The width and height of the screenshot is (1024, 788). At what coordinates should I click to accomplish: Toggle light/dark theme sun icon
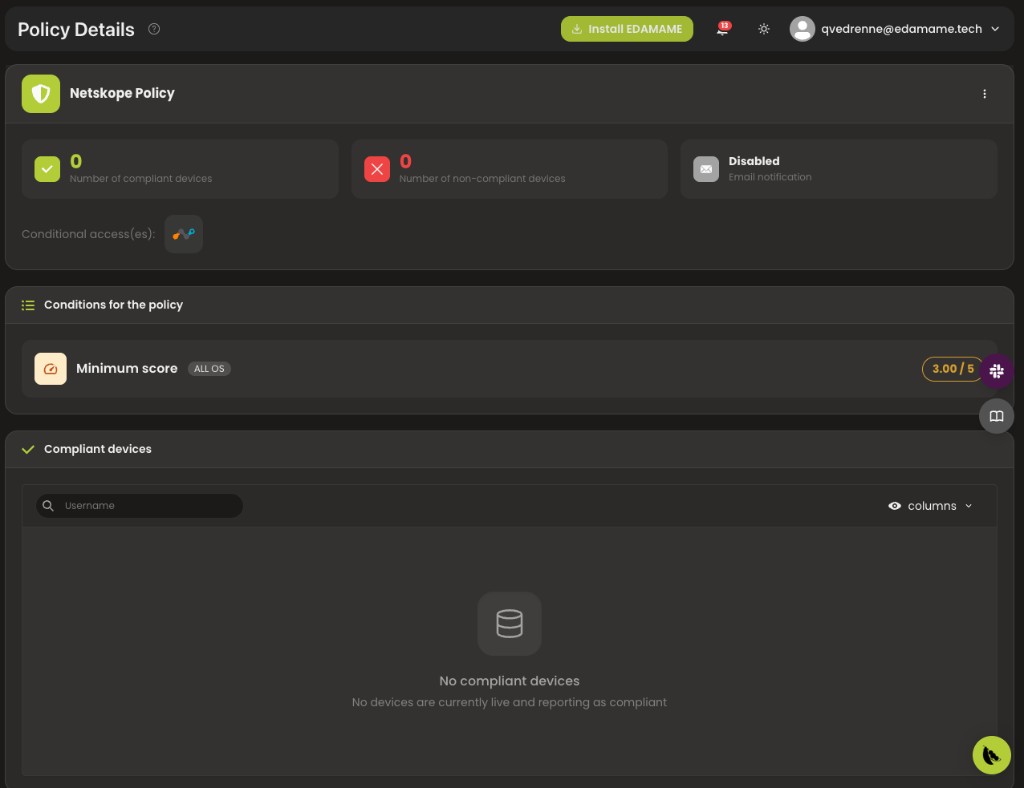(763, 29)
